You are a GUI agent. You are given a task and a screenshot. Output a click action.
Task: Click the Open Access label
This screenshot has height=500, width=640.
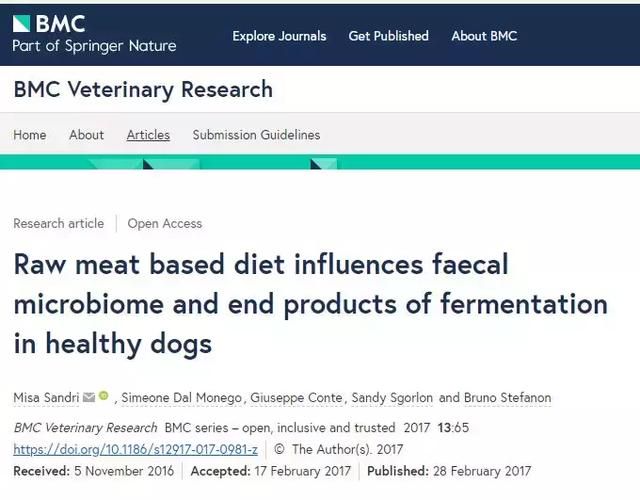tap(164, 224)
